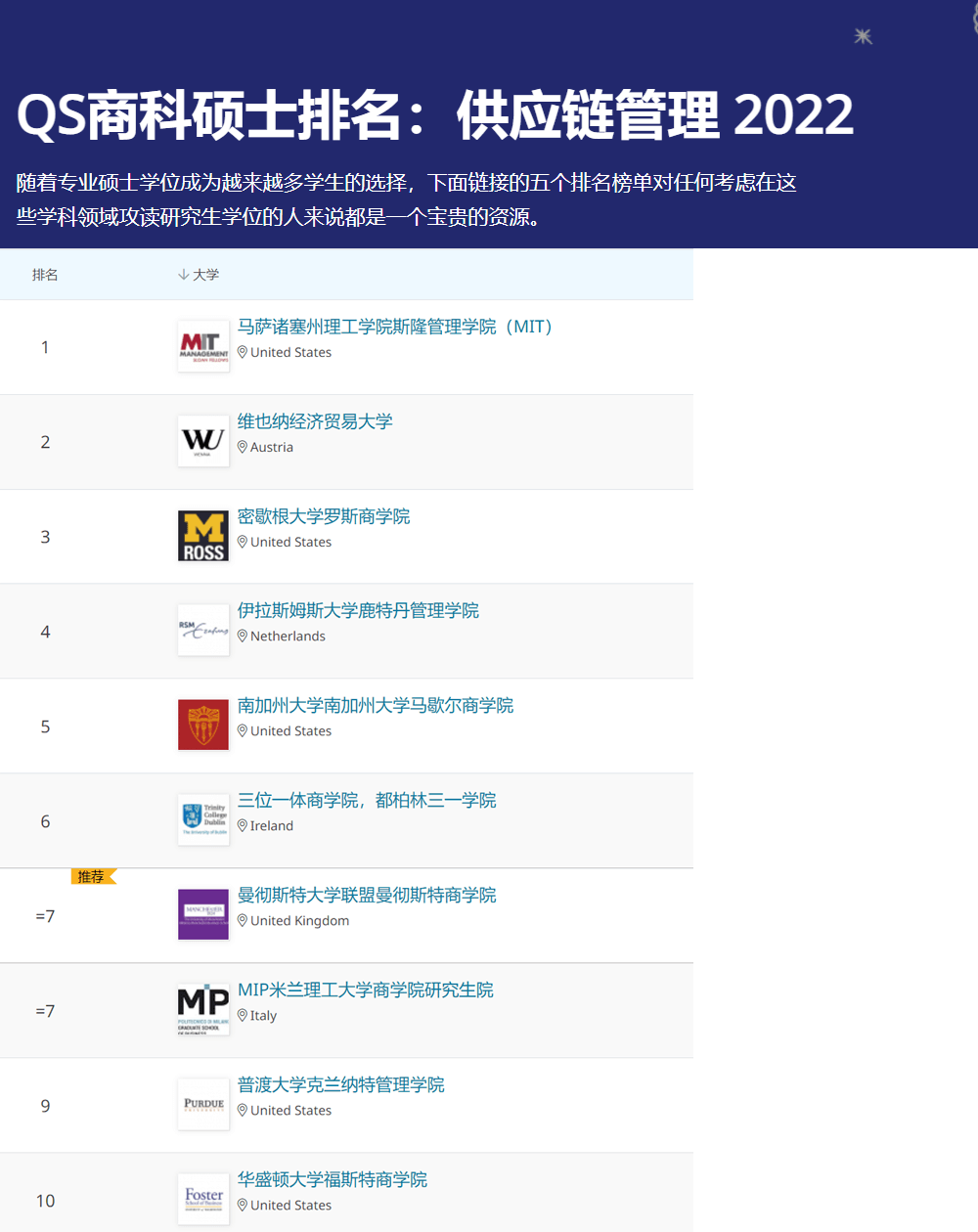This screenshot has height=1232, width=978.
Task: Click the MIP Politecnico di Milano logo
Action: tap(203, 1009)
